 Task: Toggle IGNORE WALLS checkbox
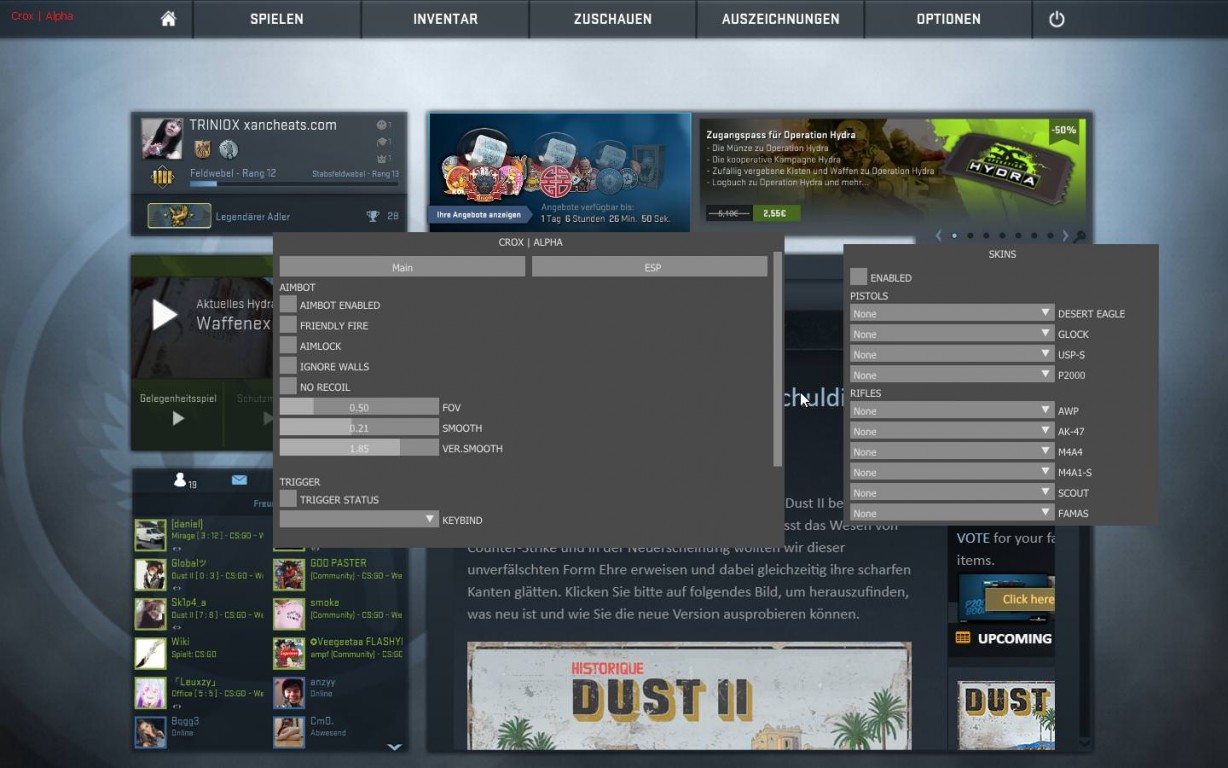(x=288, y=366)
